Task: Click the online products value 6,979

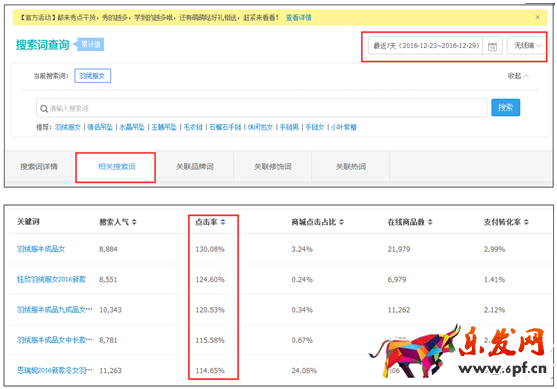Action: point(397,279)
